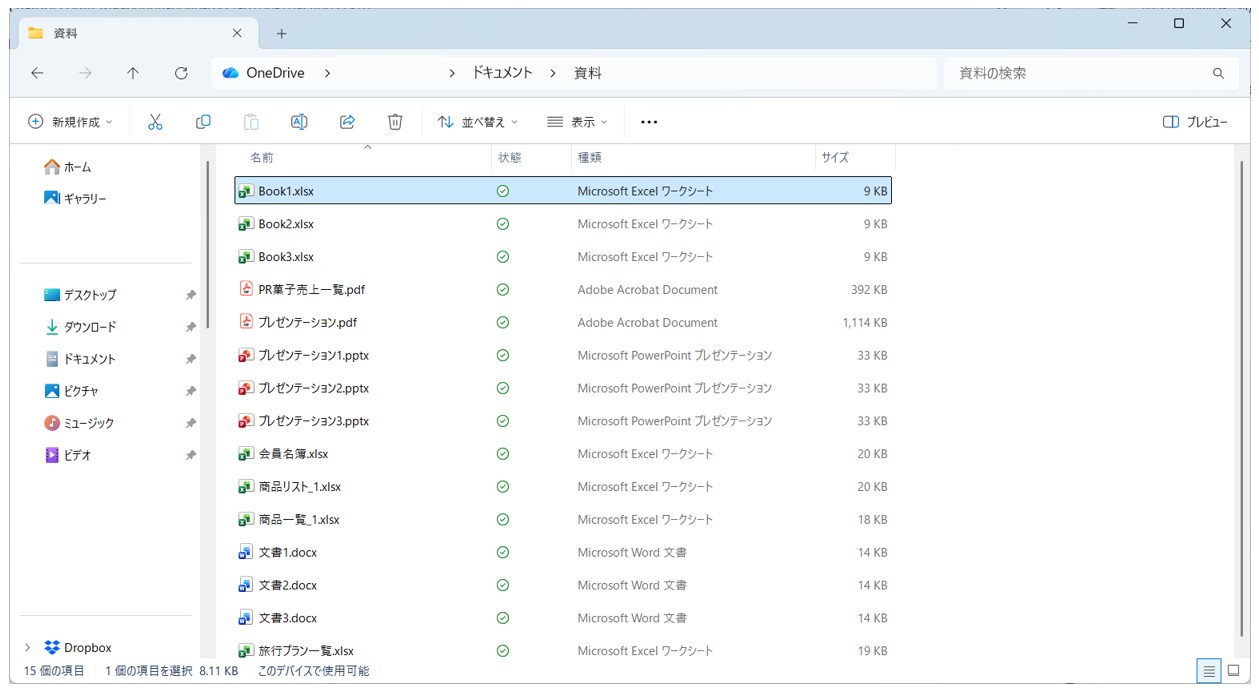Image resolution: width=1259 pixels, height=693 pixels.
Task: Open a new tab with plus button
Action: click(x=281, y=34)
